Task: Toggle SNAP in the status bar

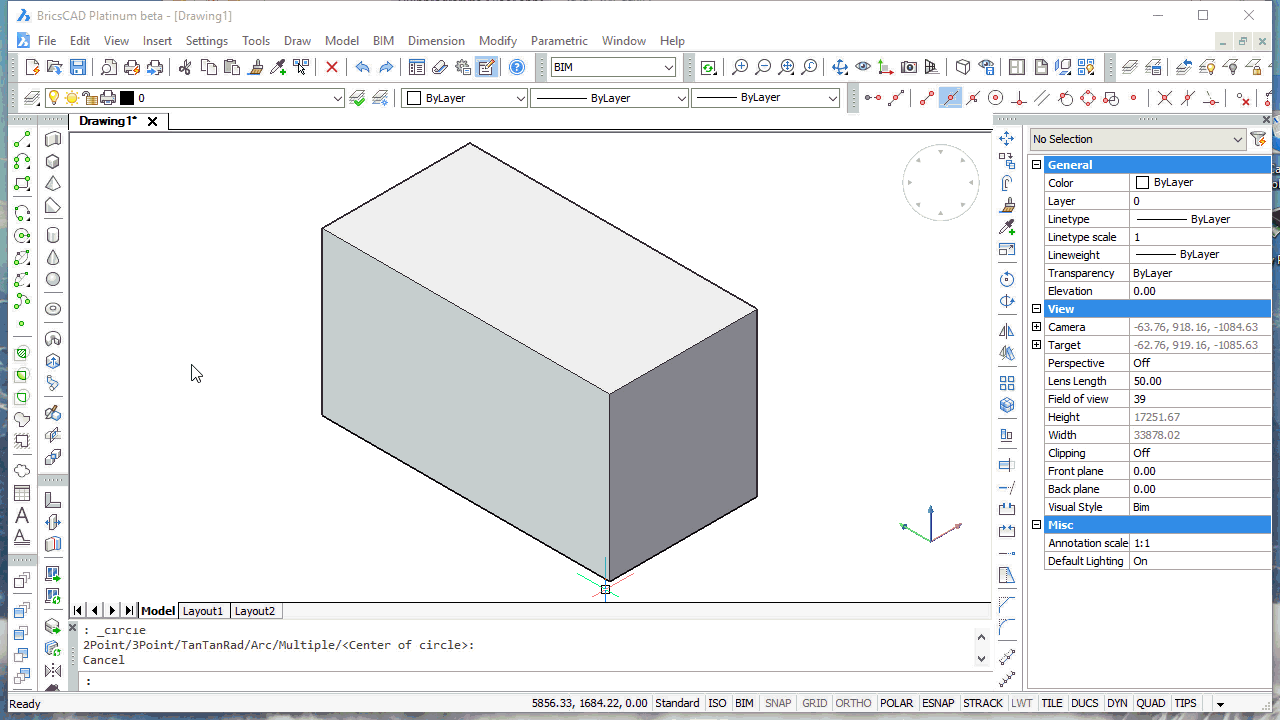Action: [x=778, y=703]
